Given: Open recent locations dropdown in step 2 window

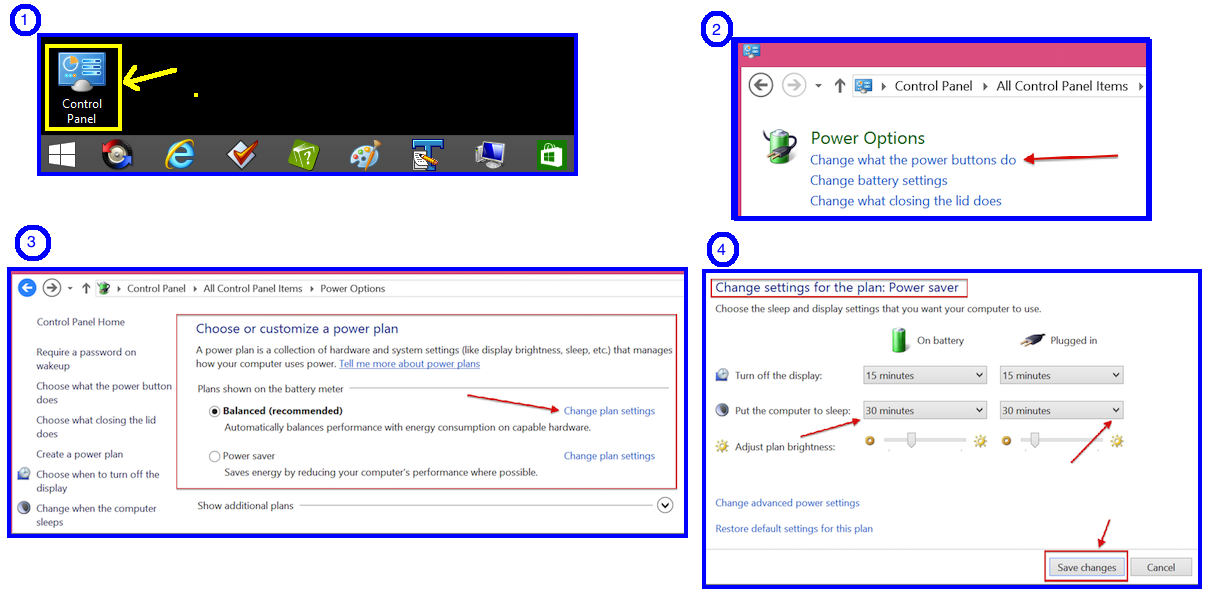Looking at the screenshot, I should pyautogui.click(x=819, y=86).
